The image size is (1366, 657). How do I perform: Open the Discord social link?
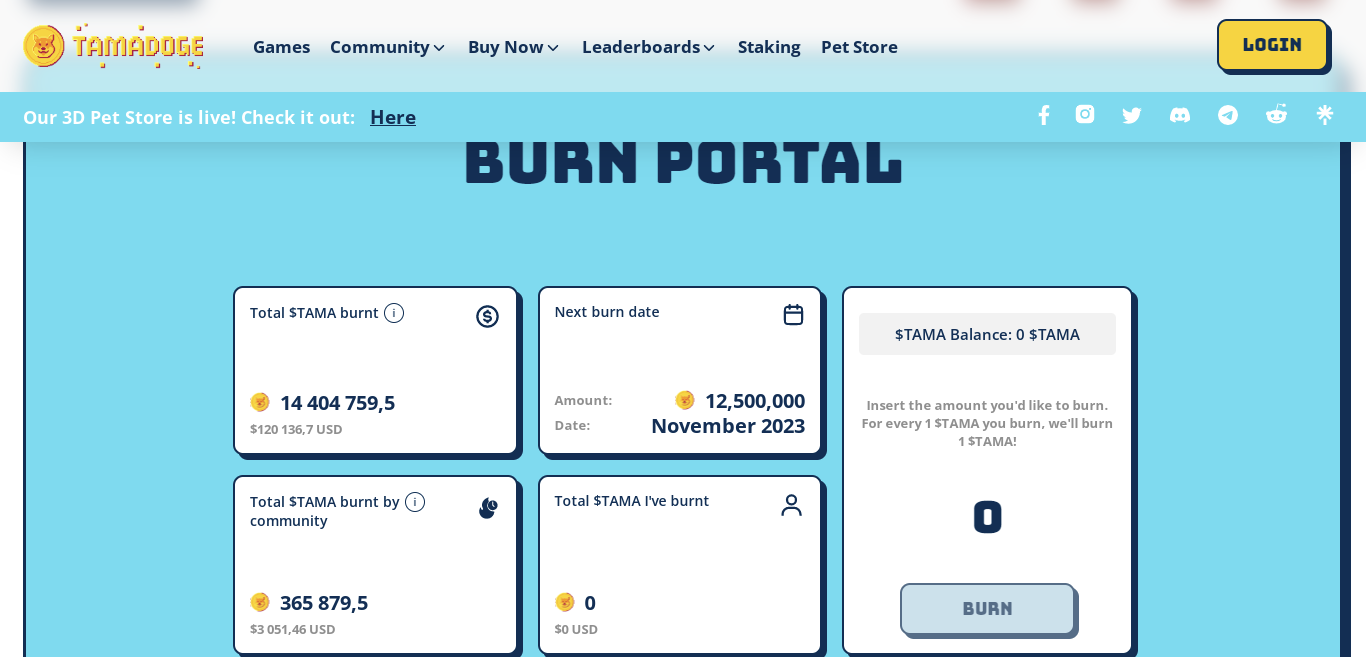coord(1180,115)
